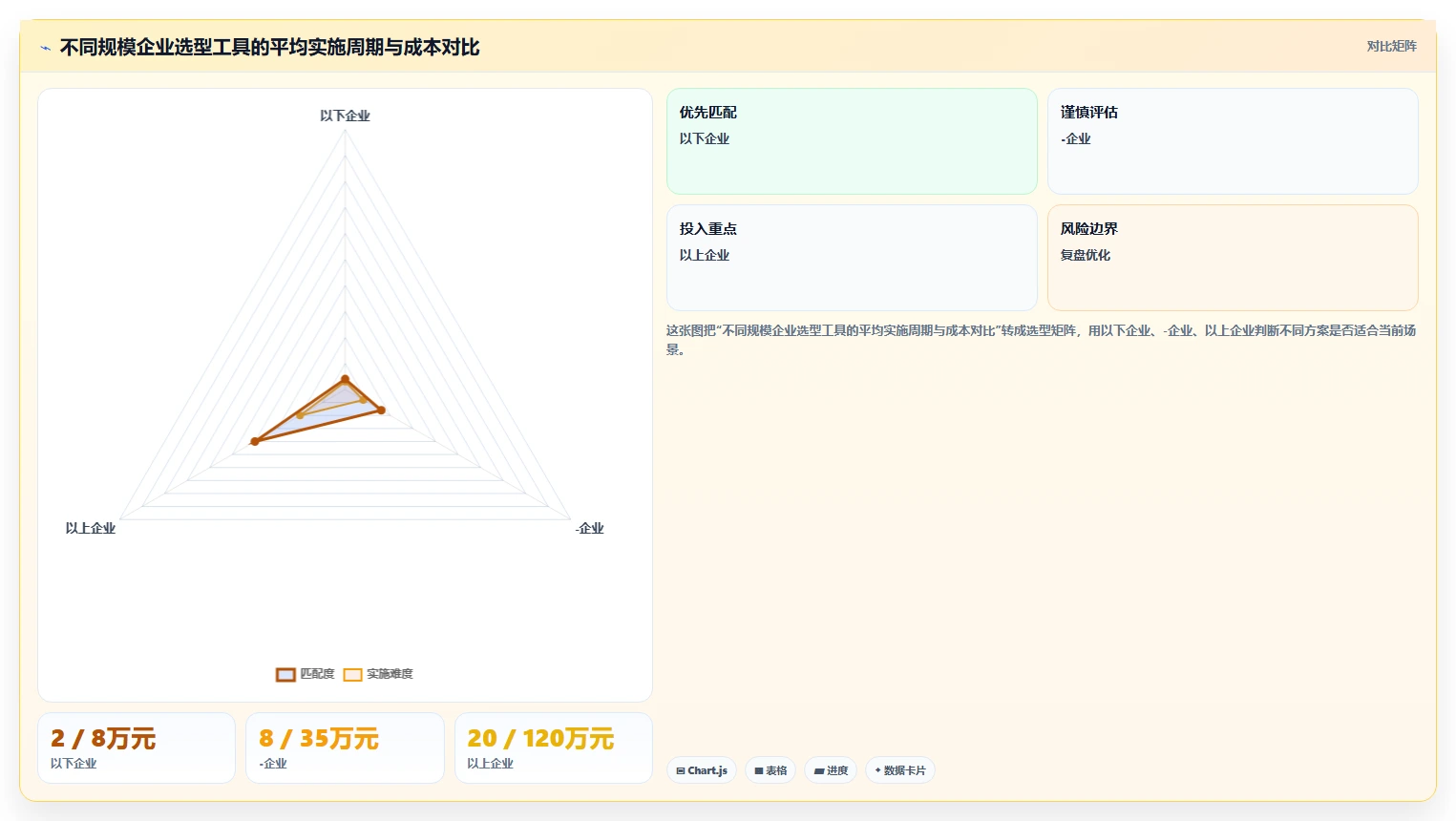
Task: Select the 谨慎评估 card
Action: [1233, 141]
